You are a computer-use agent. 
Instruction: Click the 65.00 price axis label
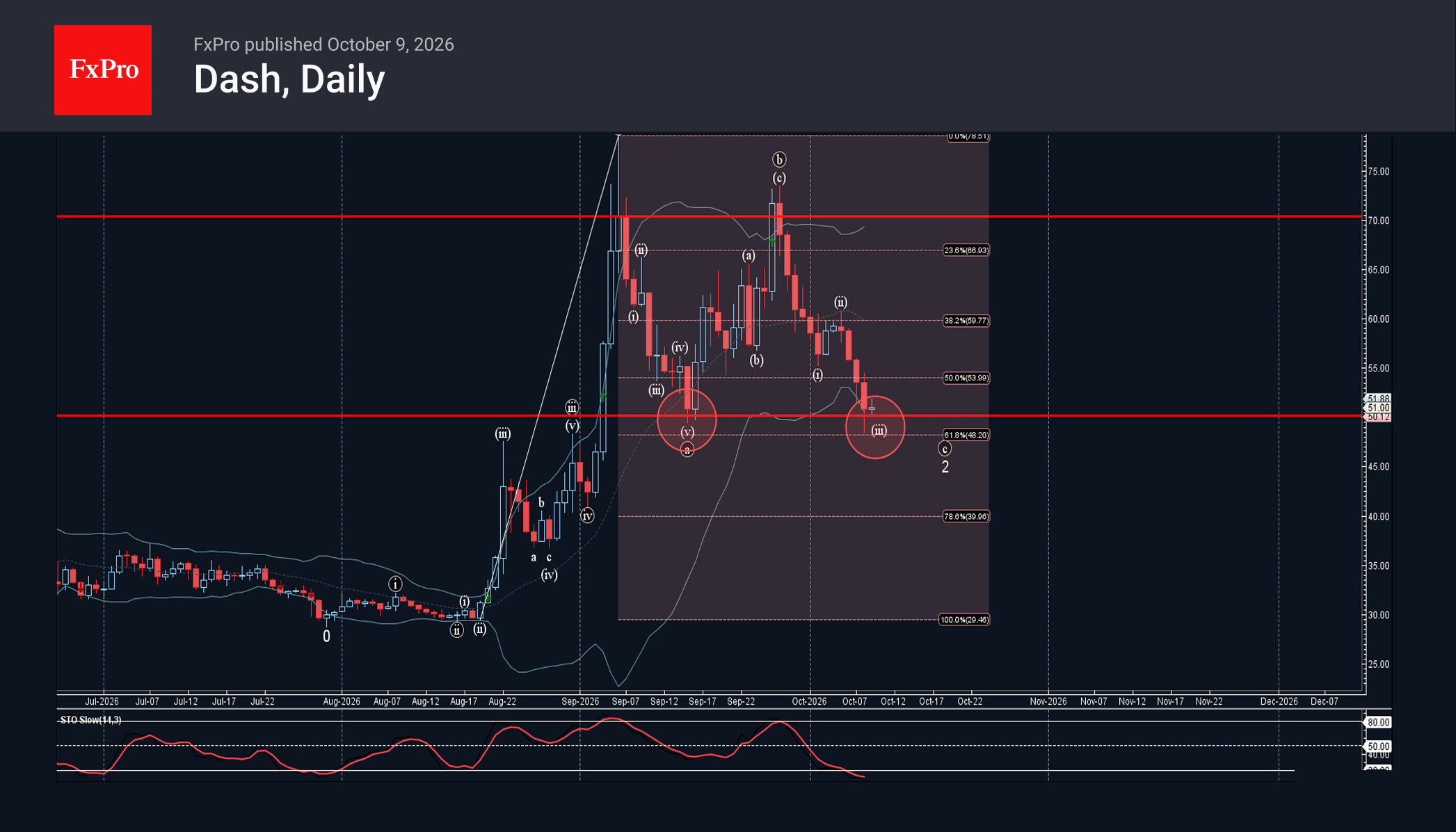click(x=1378, y=270)
